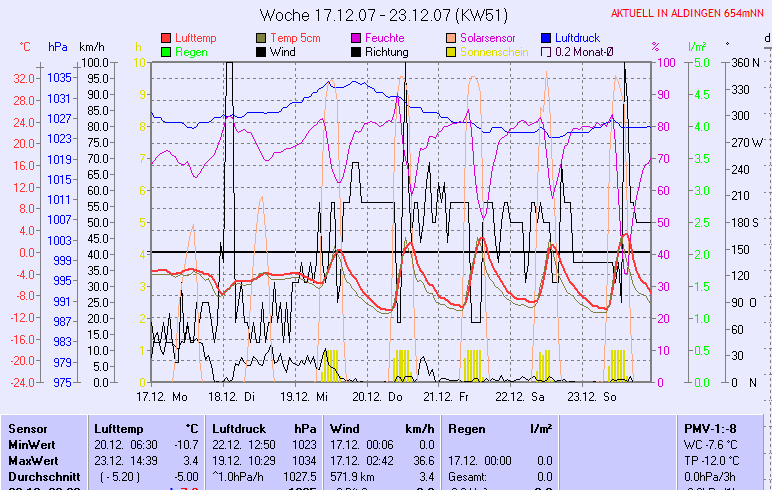Select the blue Luftdruck legend square
The image size is (772, 490).
point(546,38)
